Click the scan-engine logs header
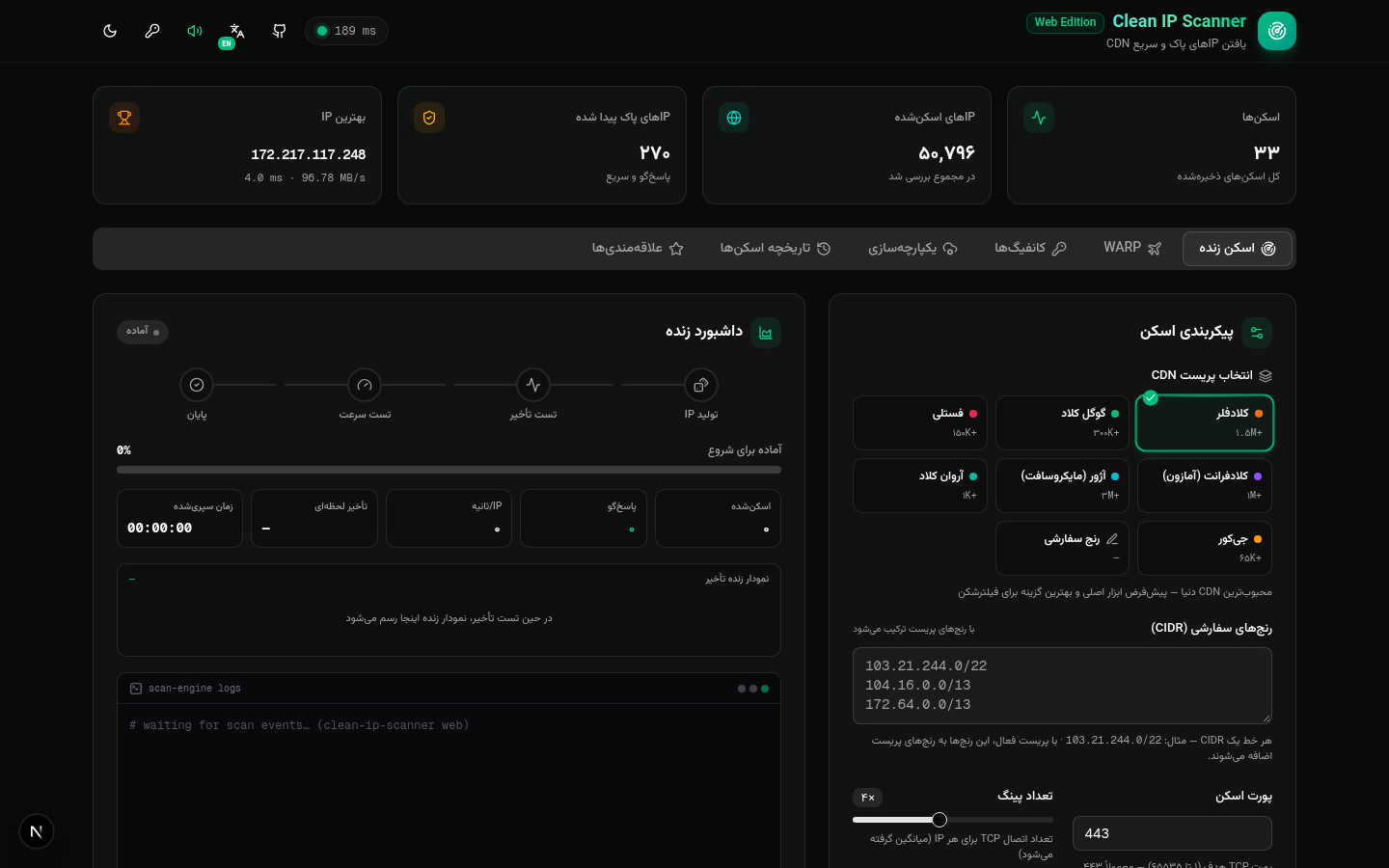The width and height of the screenshot is (1389, 868). click(x=449, y=689)
